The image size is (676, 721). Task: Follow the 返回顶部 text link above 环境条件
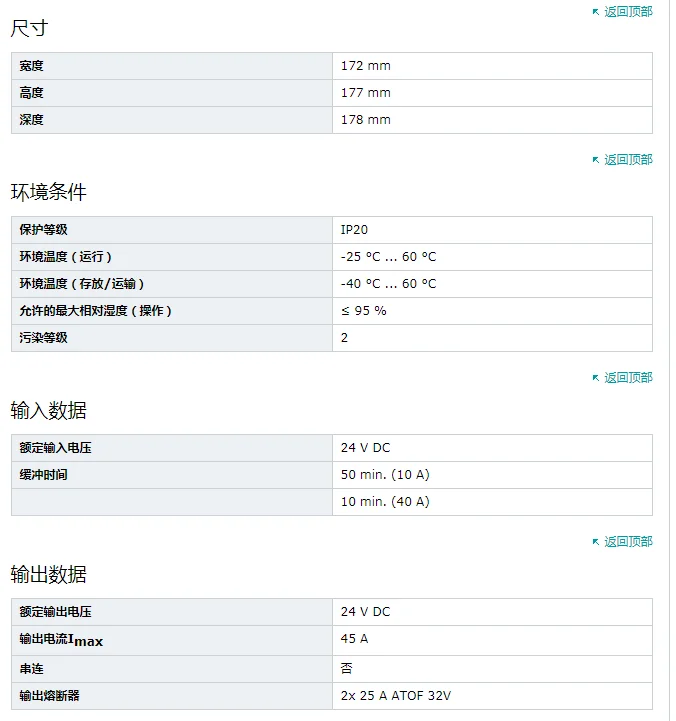click(x=628, y=160)
